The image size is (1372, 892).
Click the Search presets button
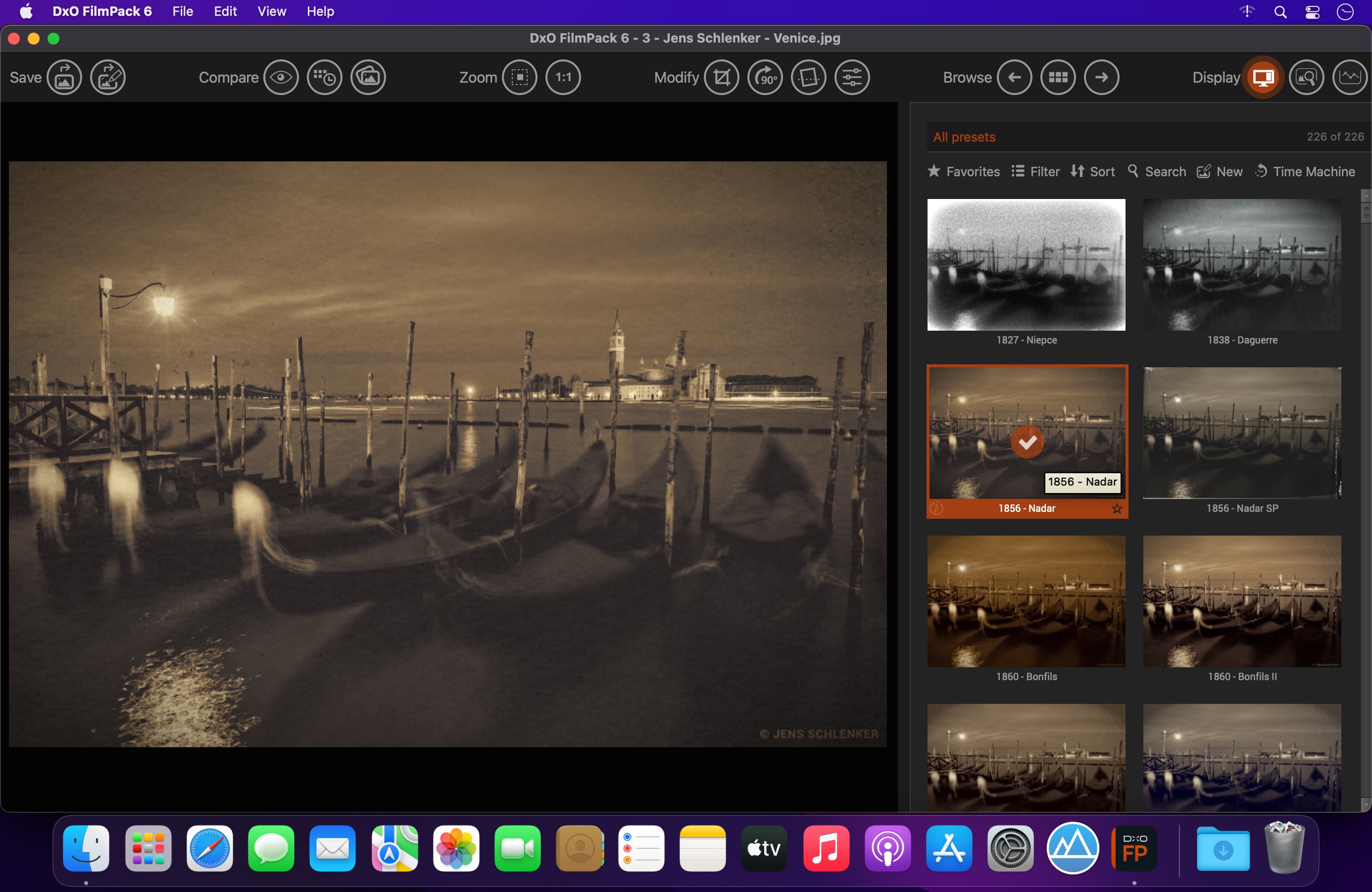[x=1156, y=172]
